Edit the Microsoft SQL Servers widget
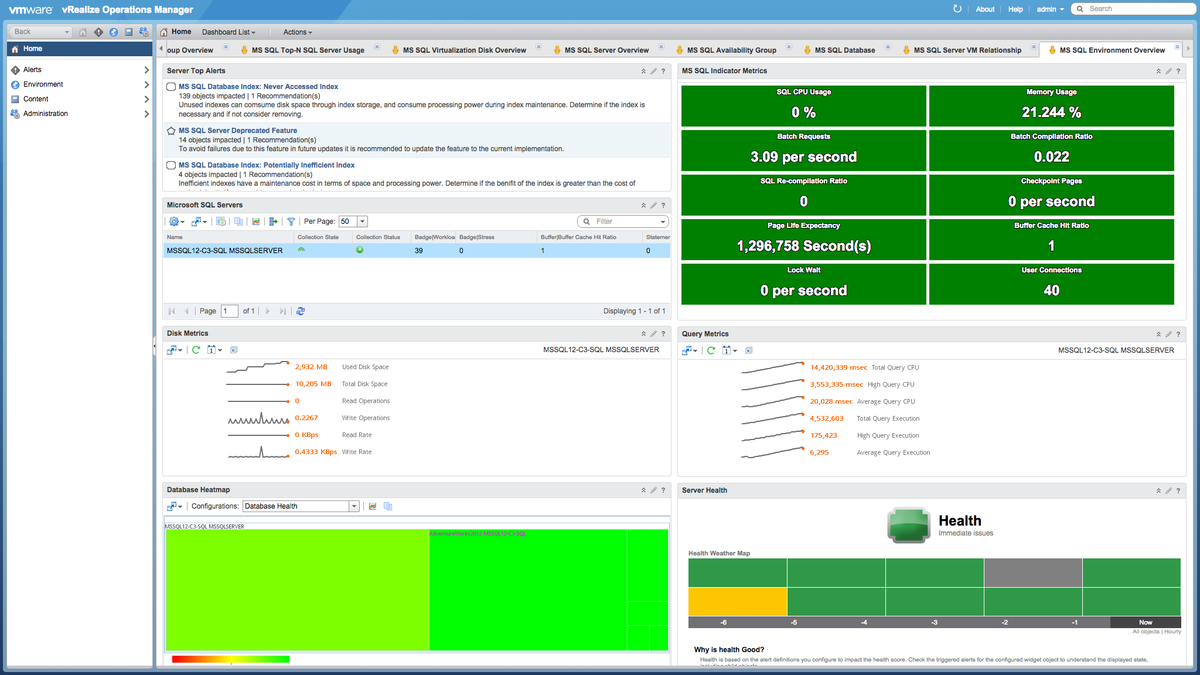This screenshot has height=675, width=1200. (653, 205)
